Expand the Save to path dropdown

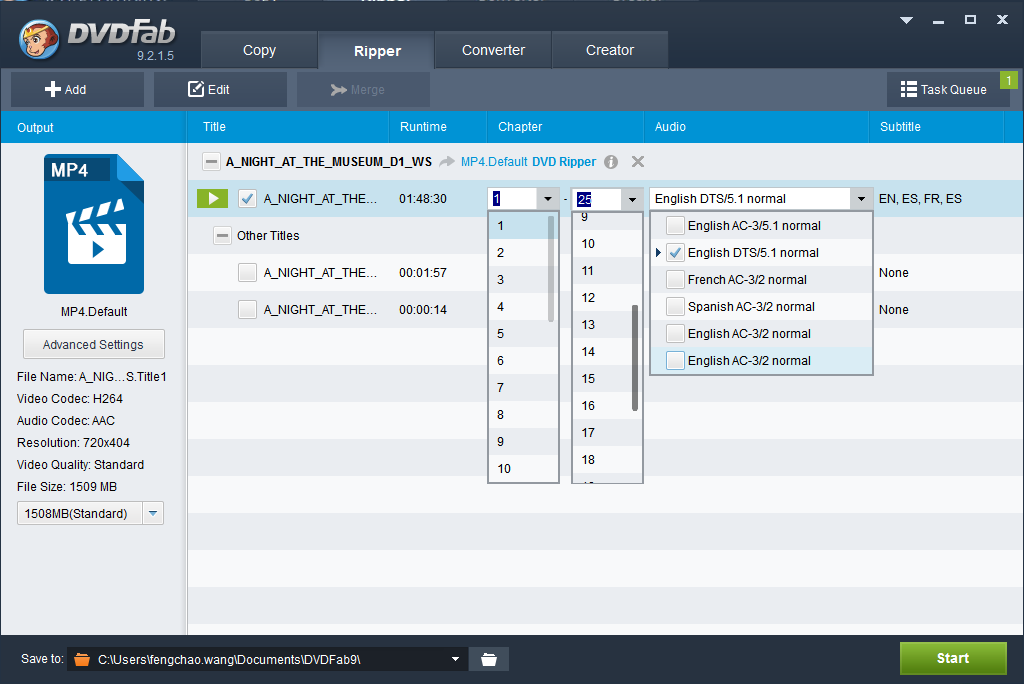pyautogui.click(x=456, y=659)
